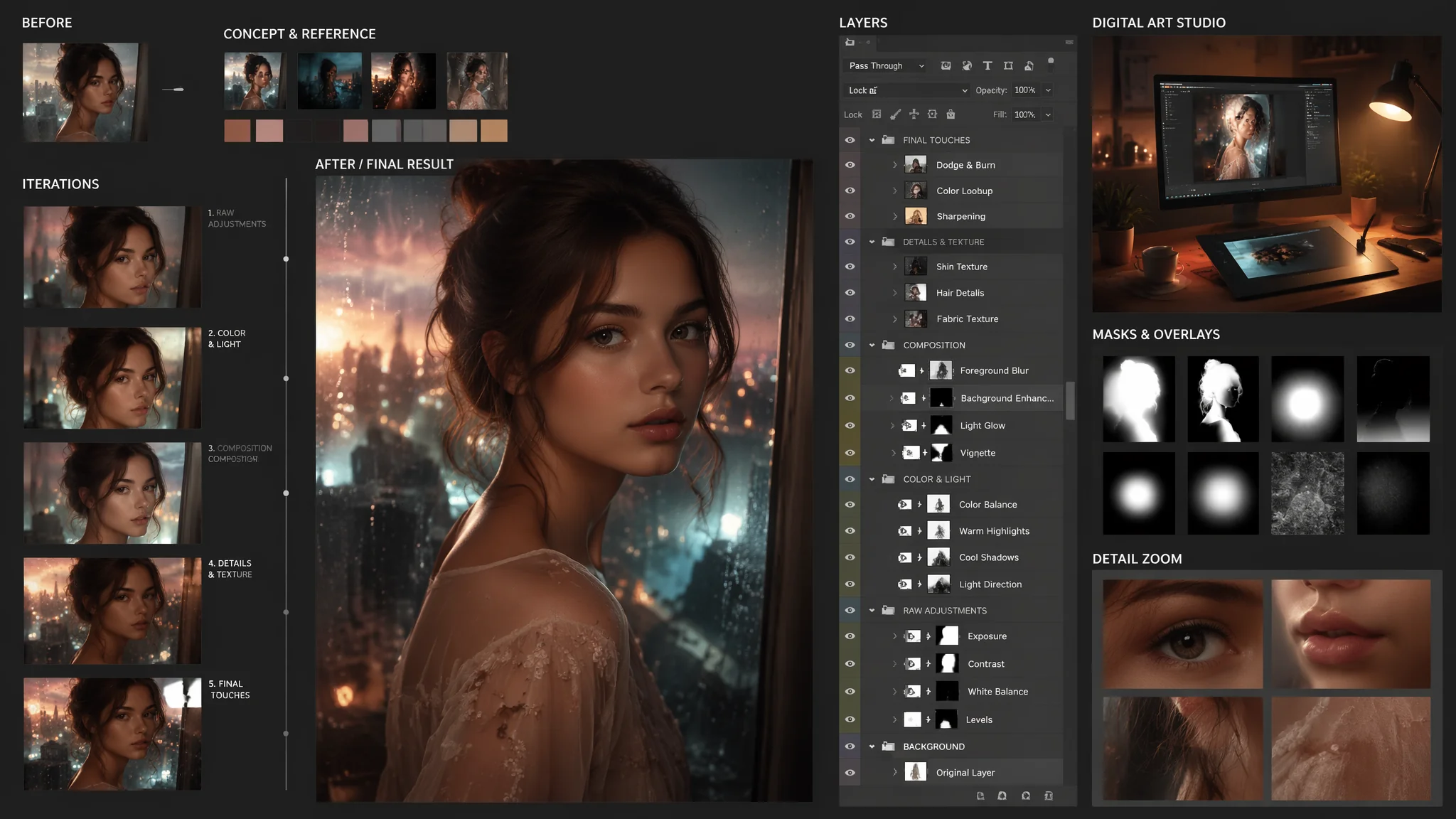Expand the Color Loobup layer chevron
Viewport: 1456px width, 819px height.
[895, 191]
